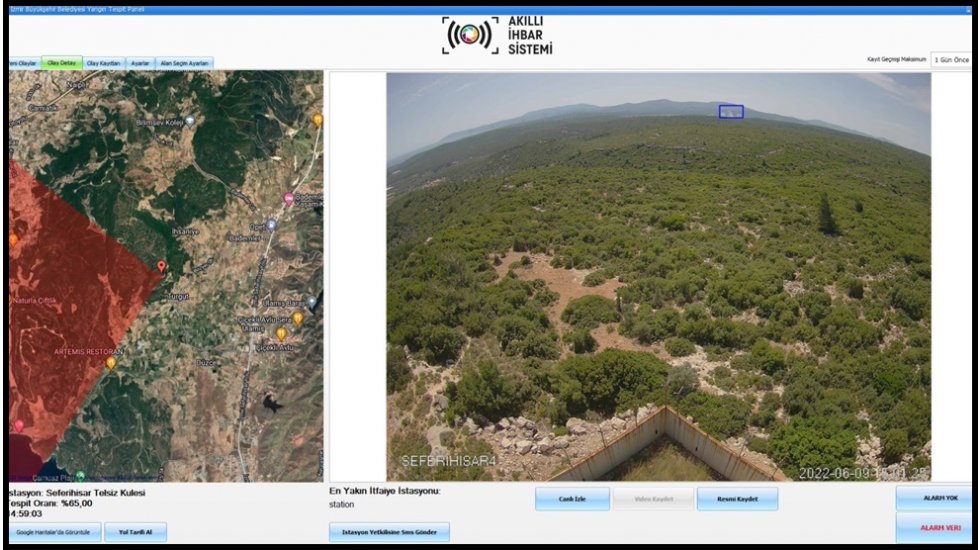Viewport: 980px width, 550px height.
Task: Click the red station location pin on map
Action: [162, 266]
